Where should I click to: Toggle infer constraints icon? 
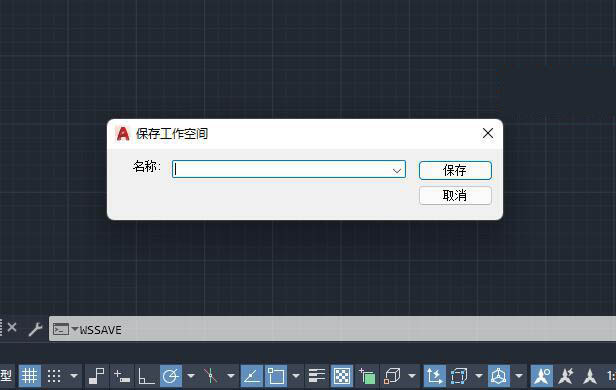[x=96, y=376]
